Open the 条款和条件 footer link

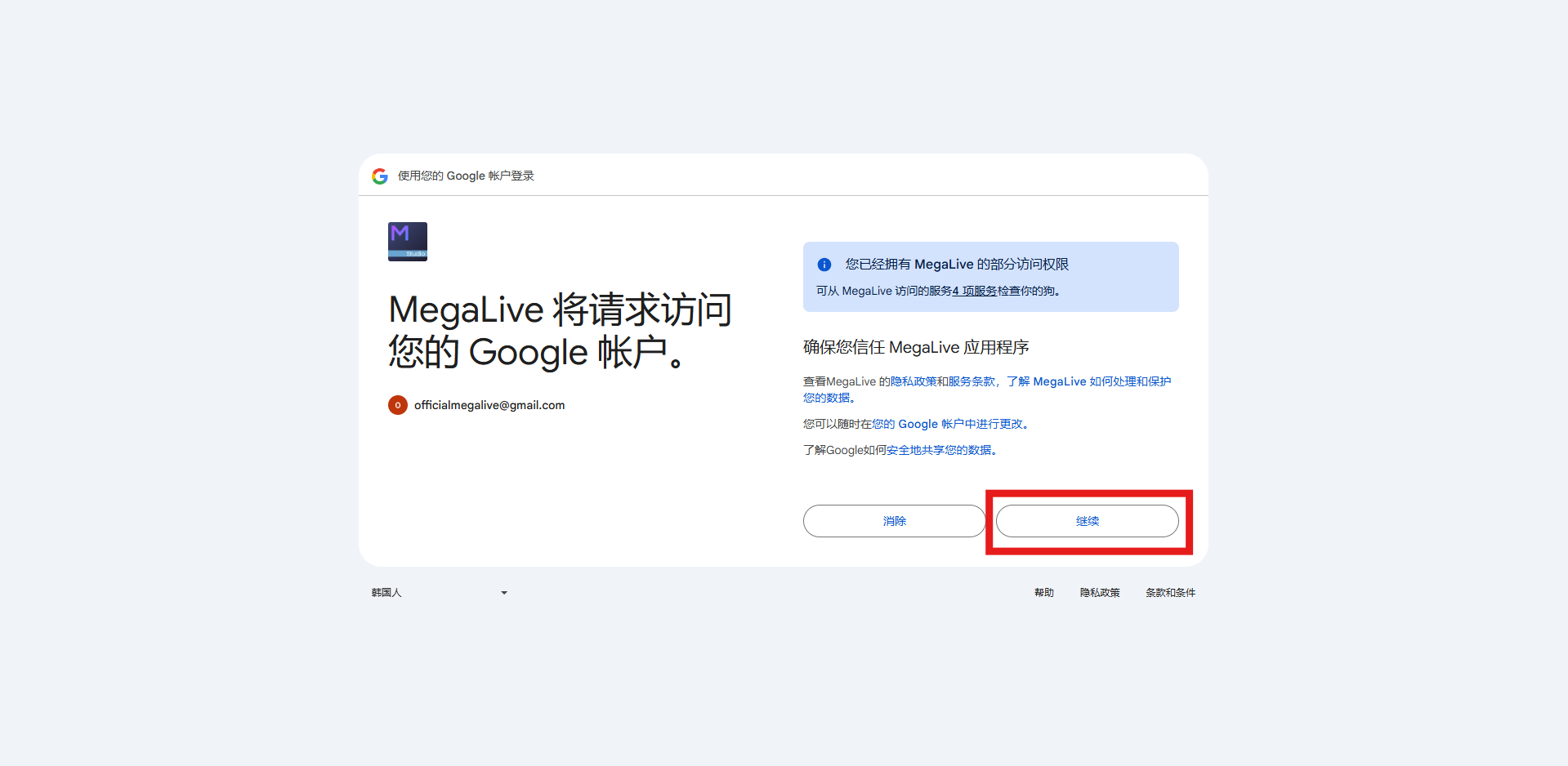1170,593
